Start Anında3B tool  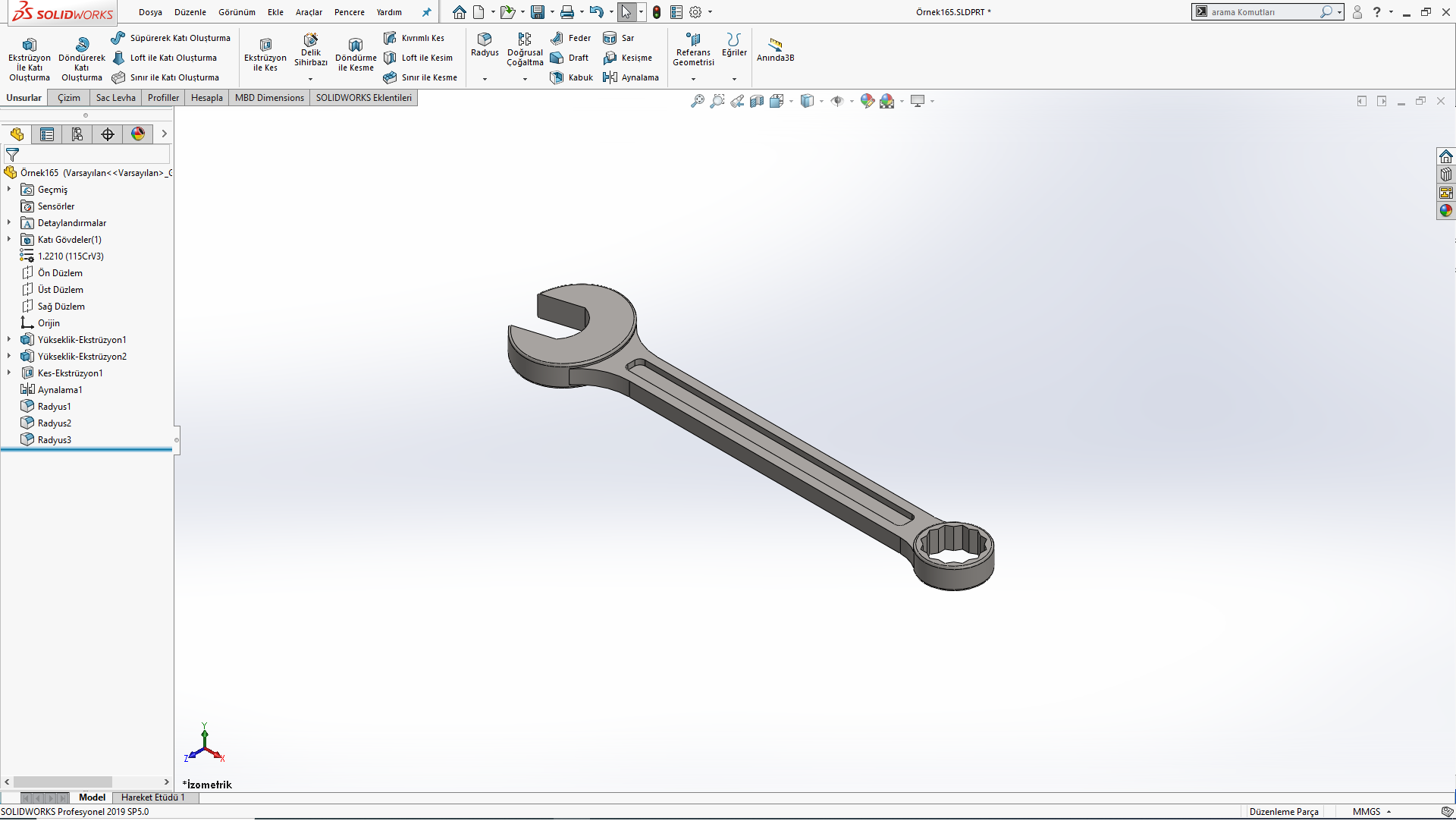pos(775,50)
